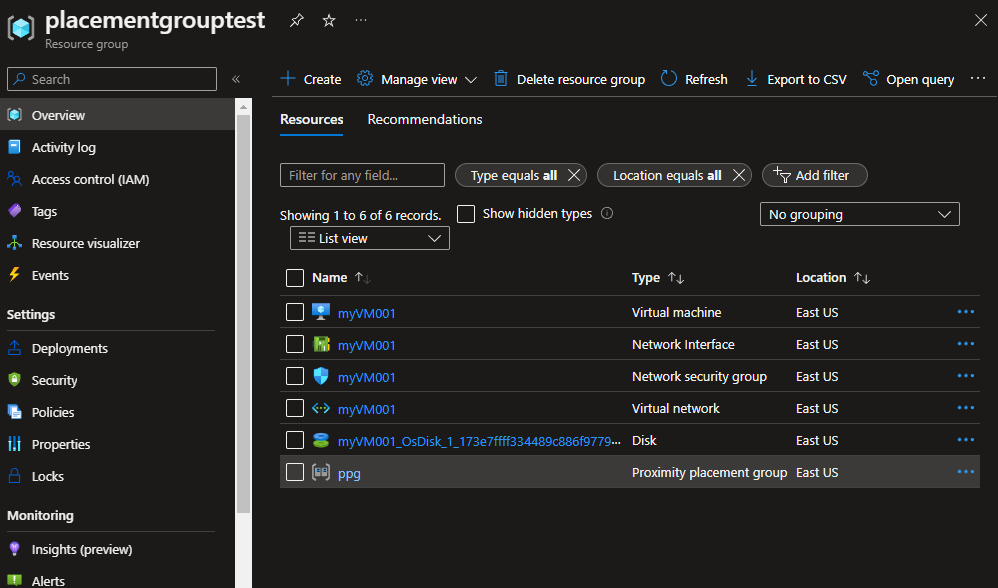Click the Create button

[x=311, y=79]
